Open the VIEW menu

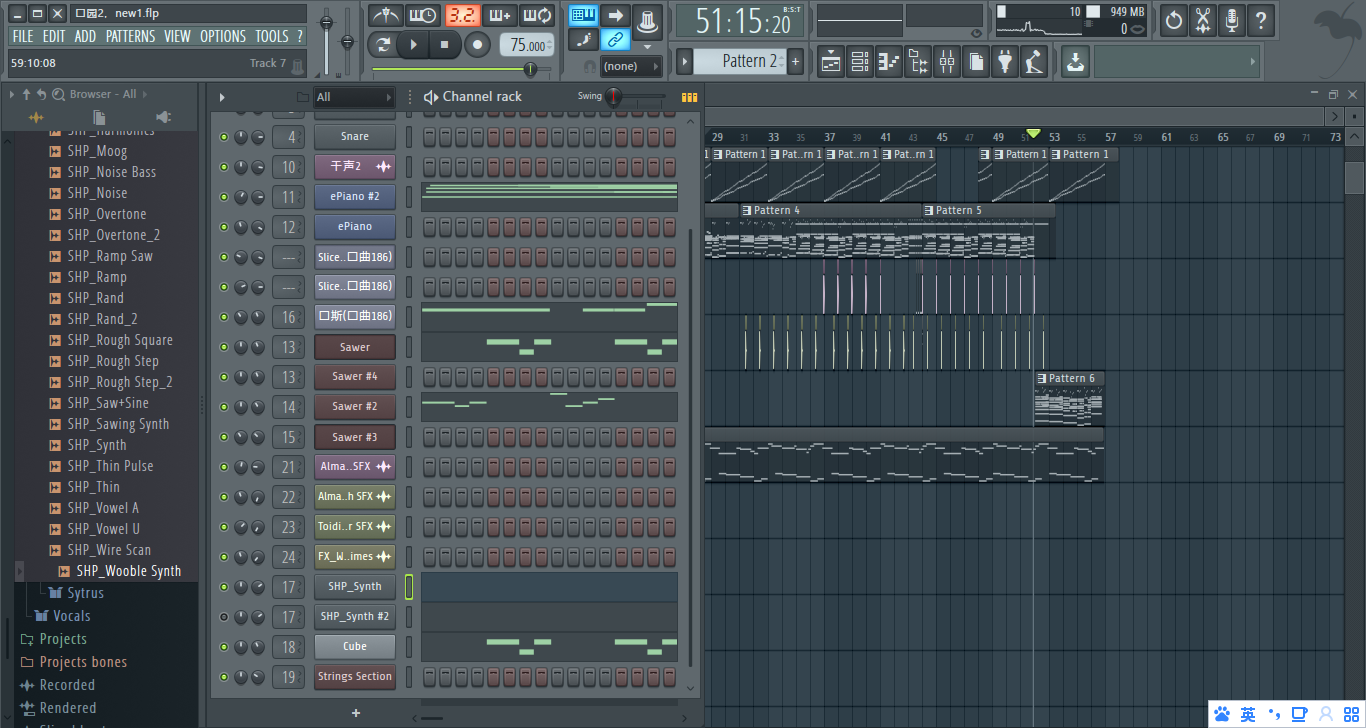pos(177,36)
